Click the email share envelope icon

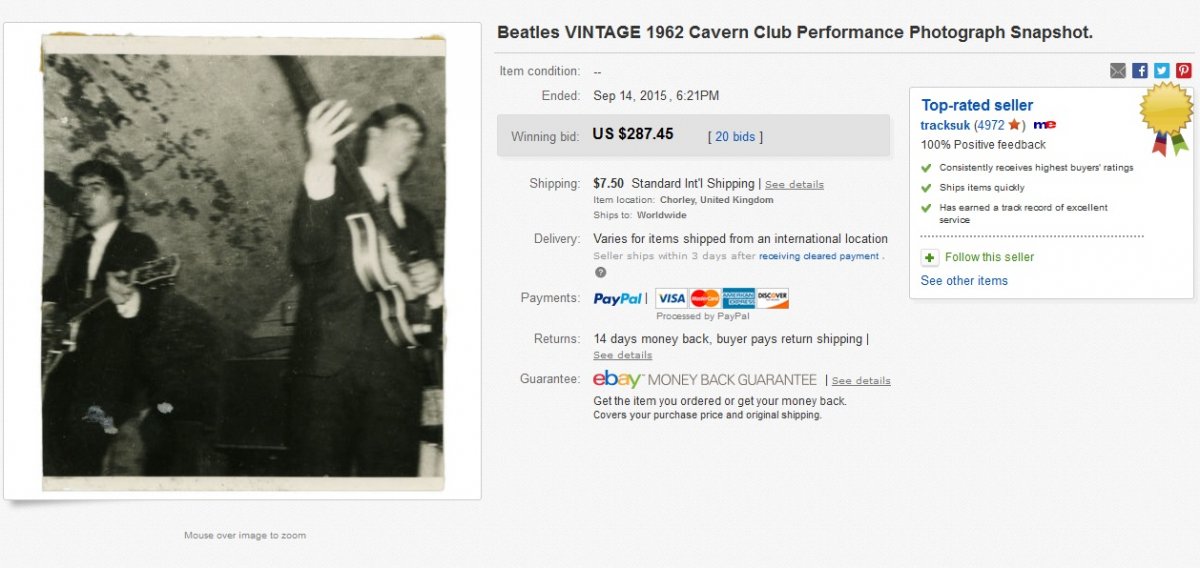click(1118, 71)
